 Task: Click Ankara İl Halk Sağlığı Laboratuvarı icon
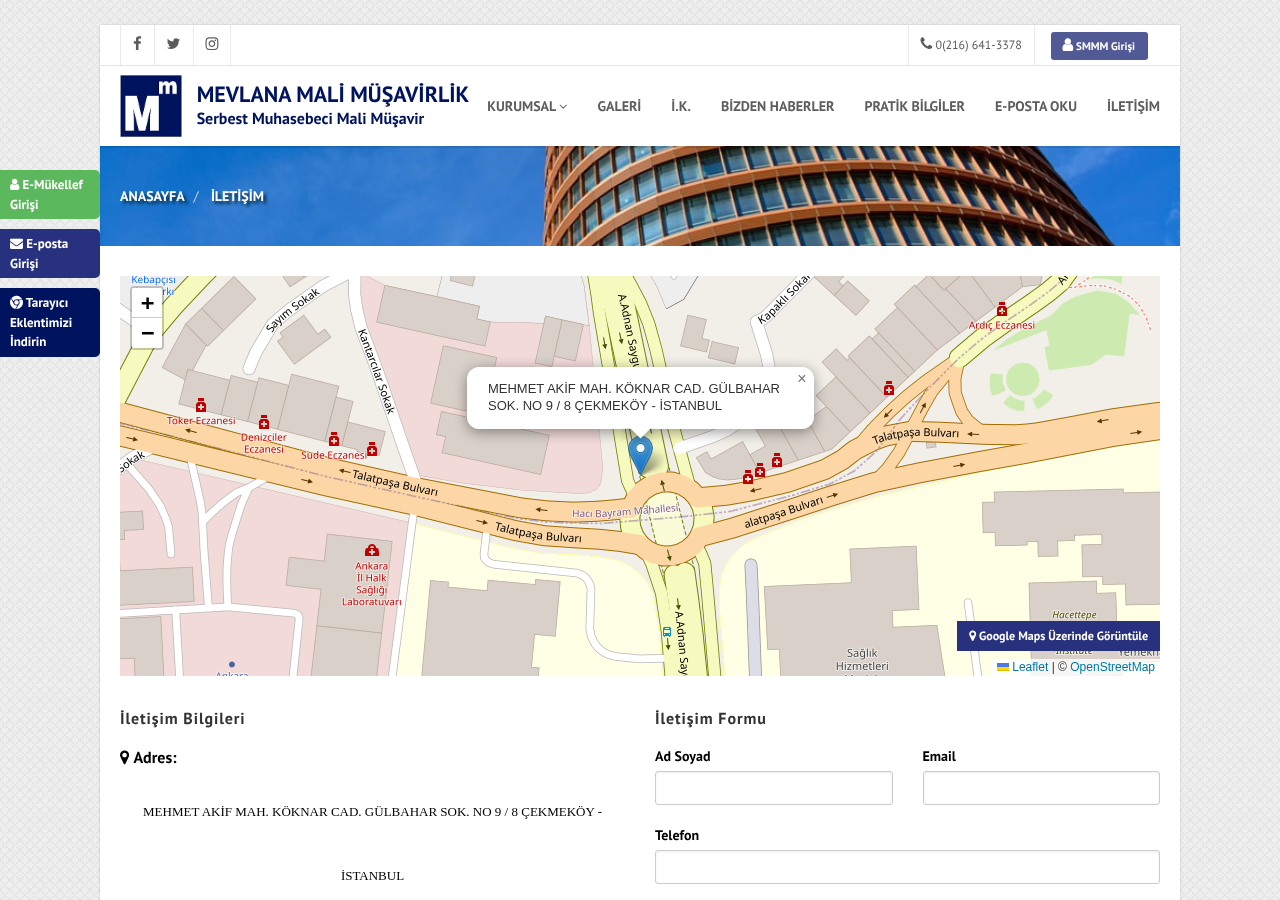tap(372, 550)
